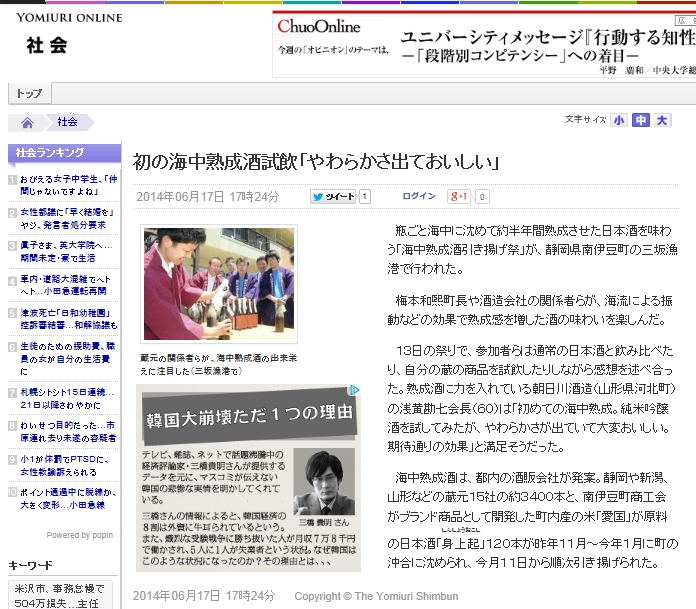Go to the 社会 breadcrumb section
The image size is (696, 609).
67,122
